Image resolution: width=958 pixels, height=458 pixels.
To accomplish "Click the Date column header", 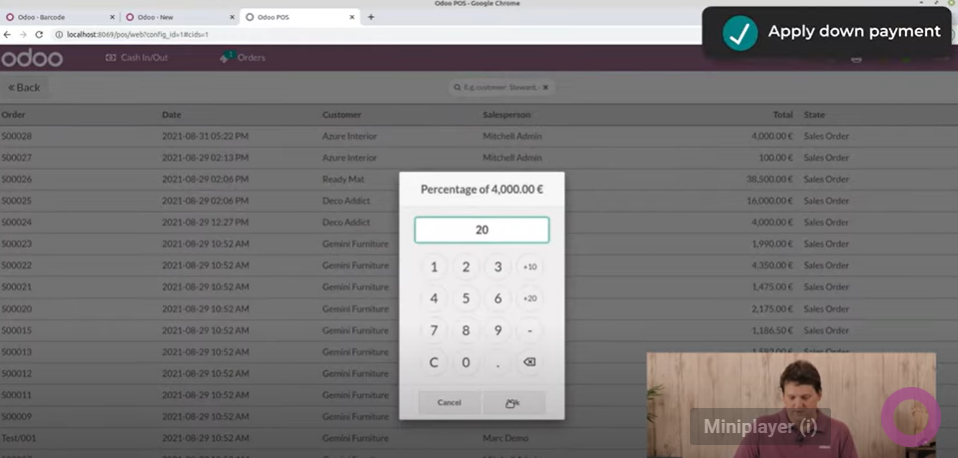I will (x=171, y=115).
